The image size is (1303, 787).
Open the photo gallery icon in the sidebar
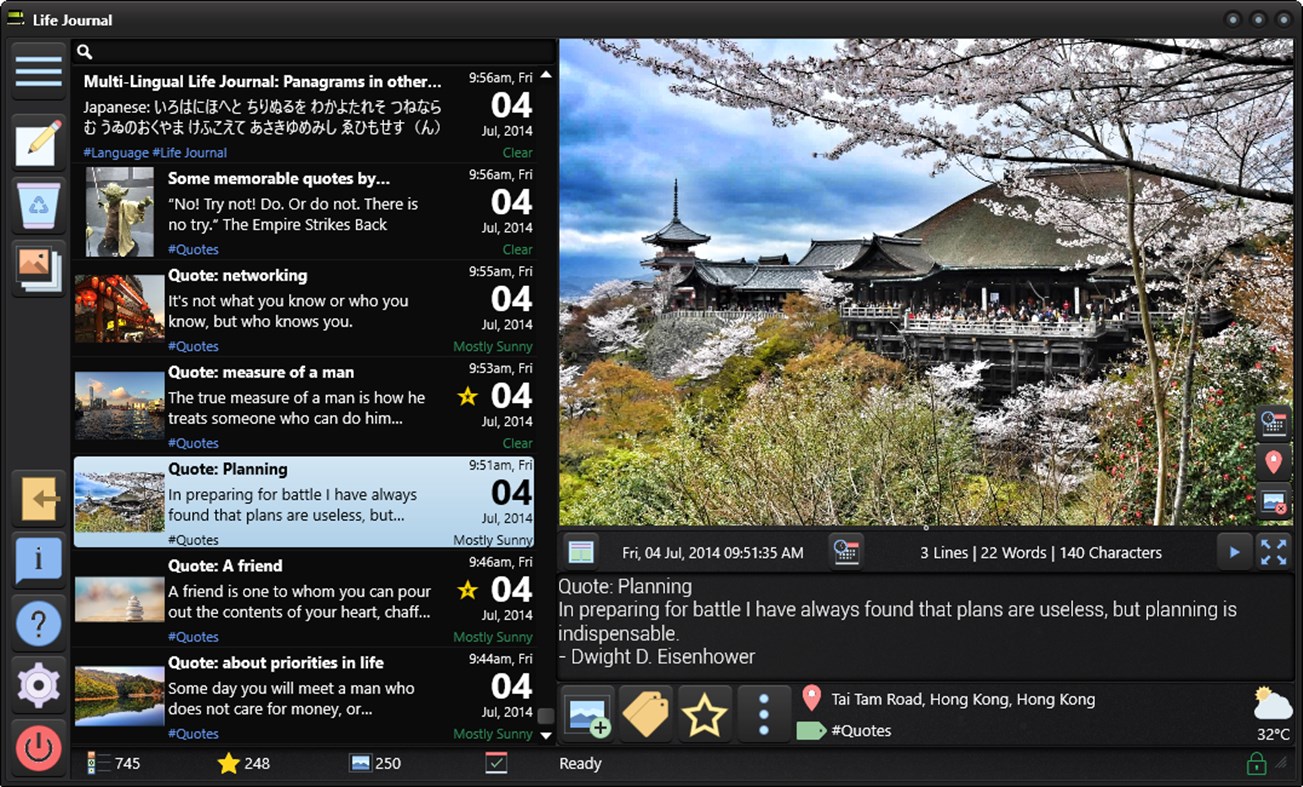pos(38,267)
